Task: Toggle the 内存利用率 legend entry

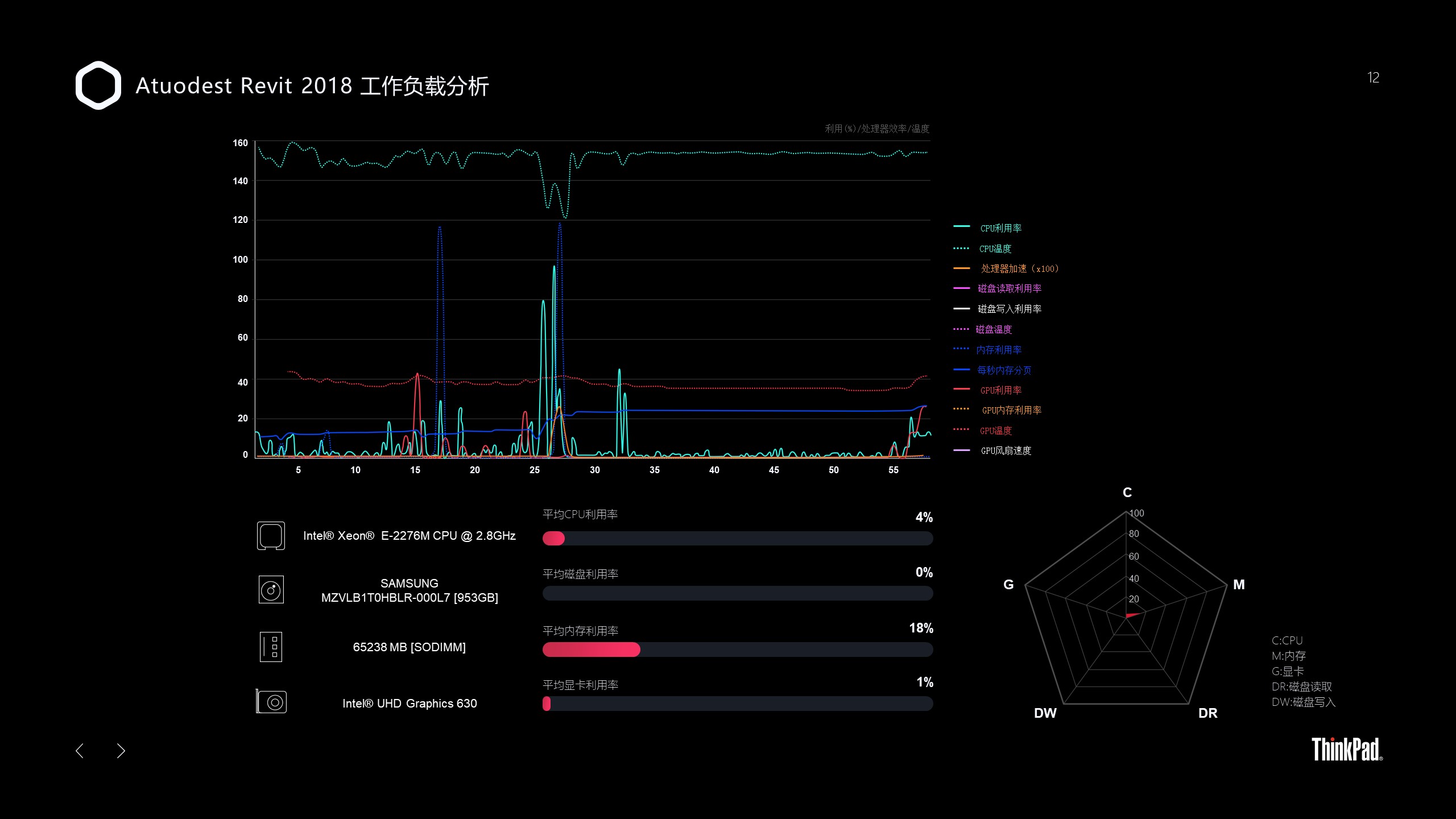Action: pyautogui.click(x=988, y=350)
